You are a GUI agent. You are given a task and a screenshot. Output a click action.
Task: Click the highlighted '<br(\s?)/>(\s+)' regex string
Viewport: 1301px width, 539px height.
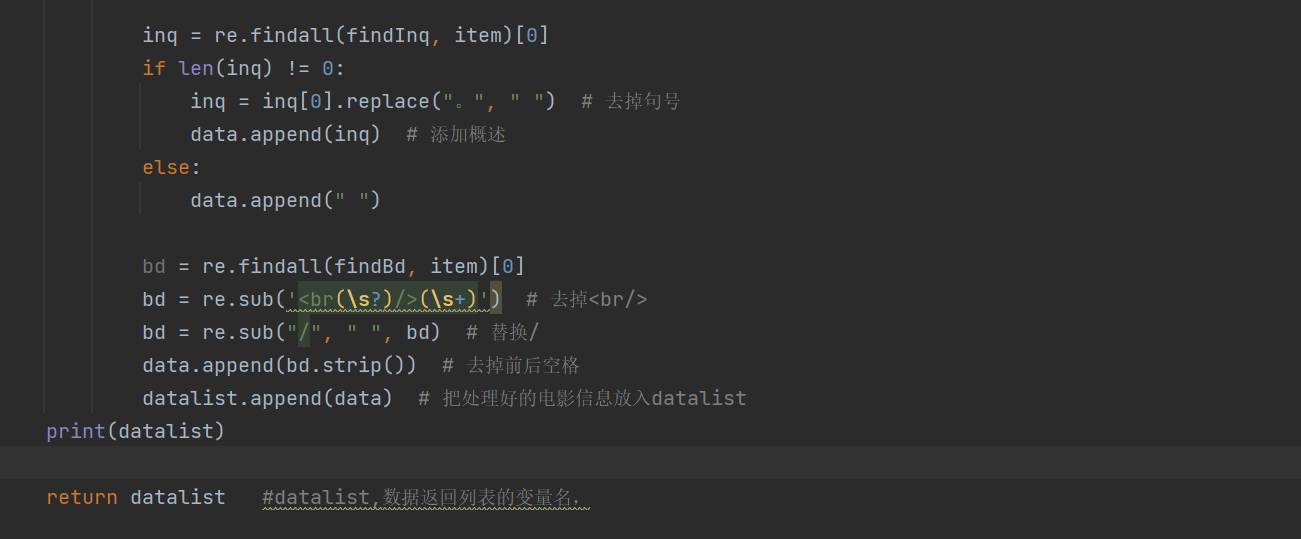click(x=393, y=300)
